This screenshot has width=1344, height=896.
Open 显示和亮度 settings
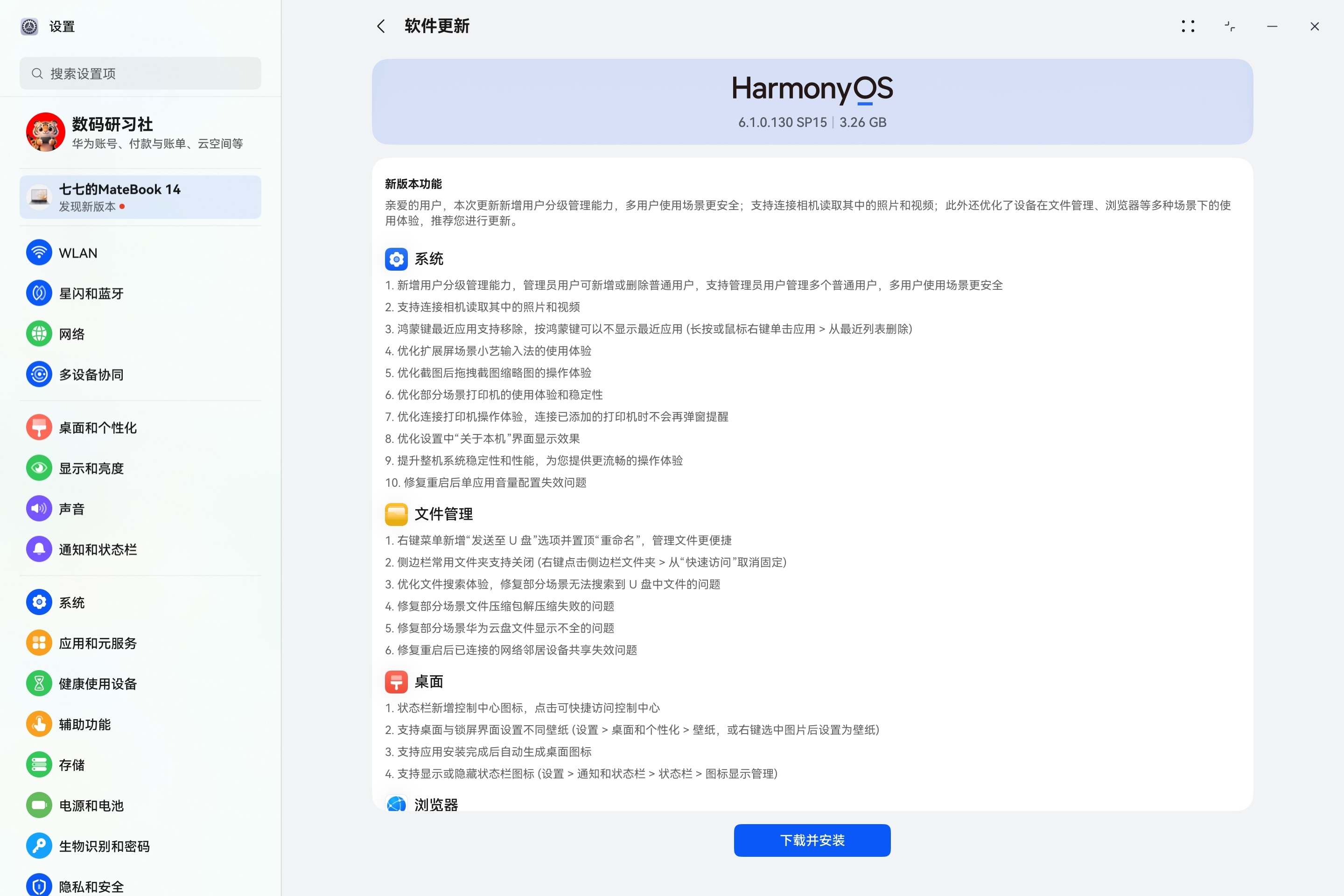tap(140, 468)
